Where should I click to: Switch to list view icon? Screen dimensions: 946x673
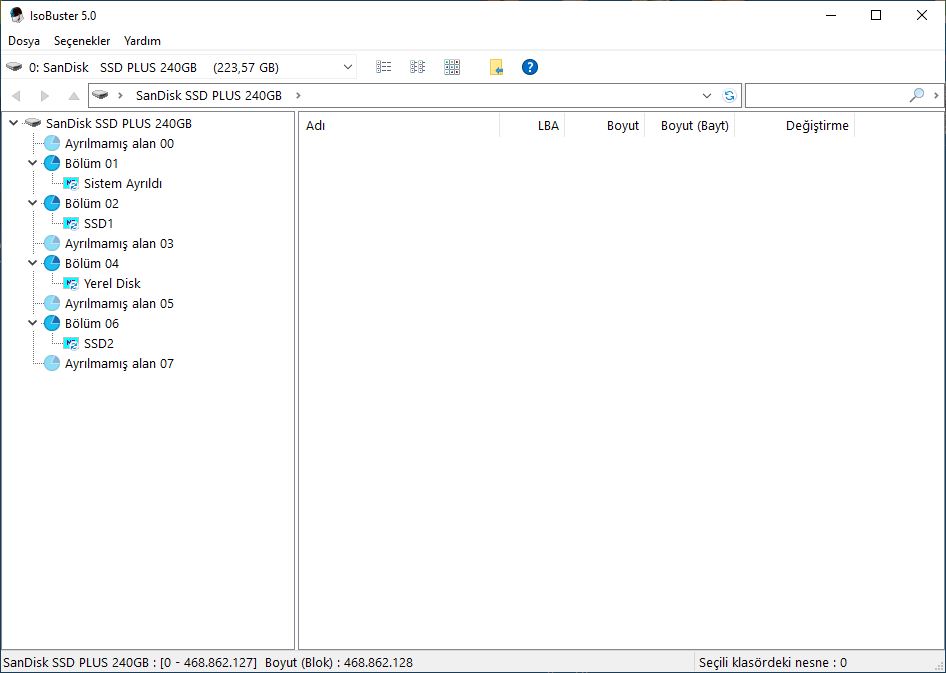(384, 67)
